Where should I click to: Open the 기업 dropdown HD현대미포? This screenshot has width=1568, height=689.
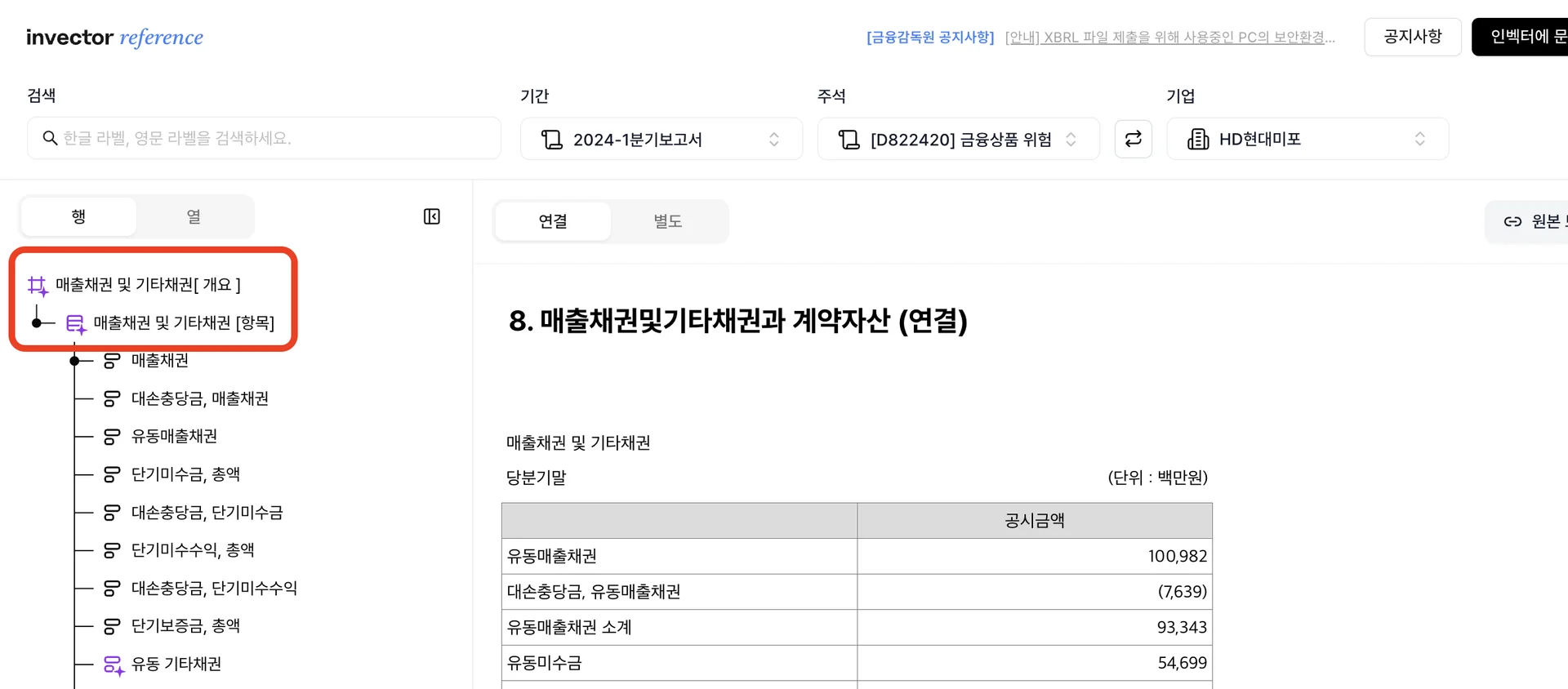click(x=1307, y=140)
